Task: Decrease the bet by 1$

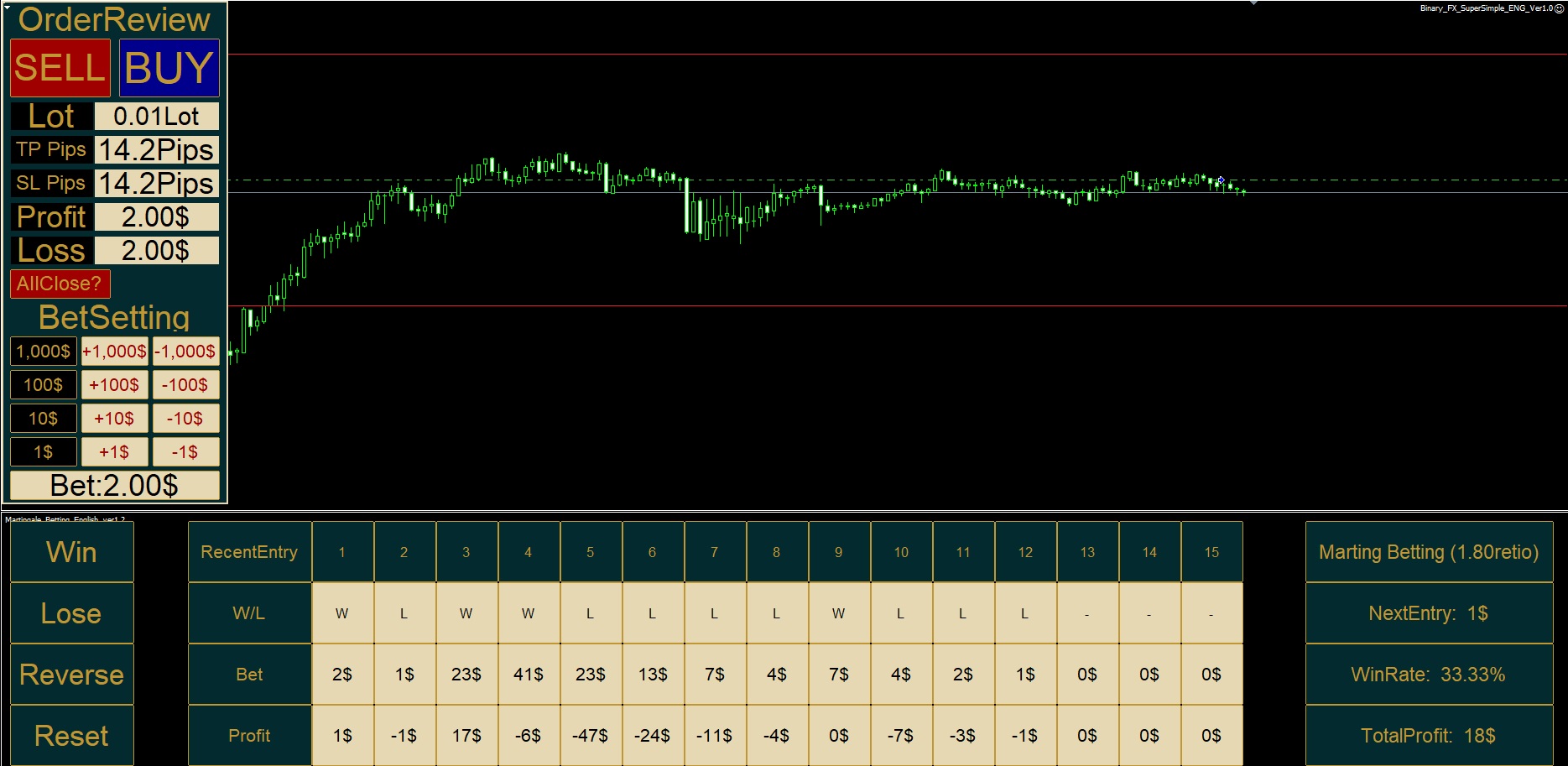Action: pos(185,451)
